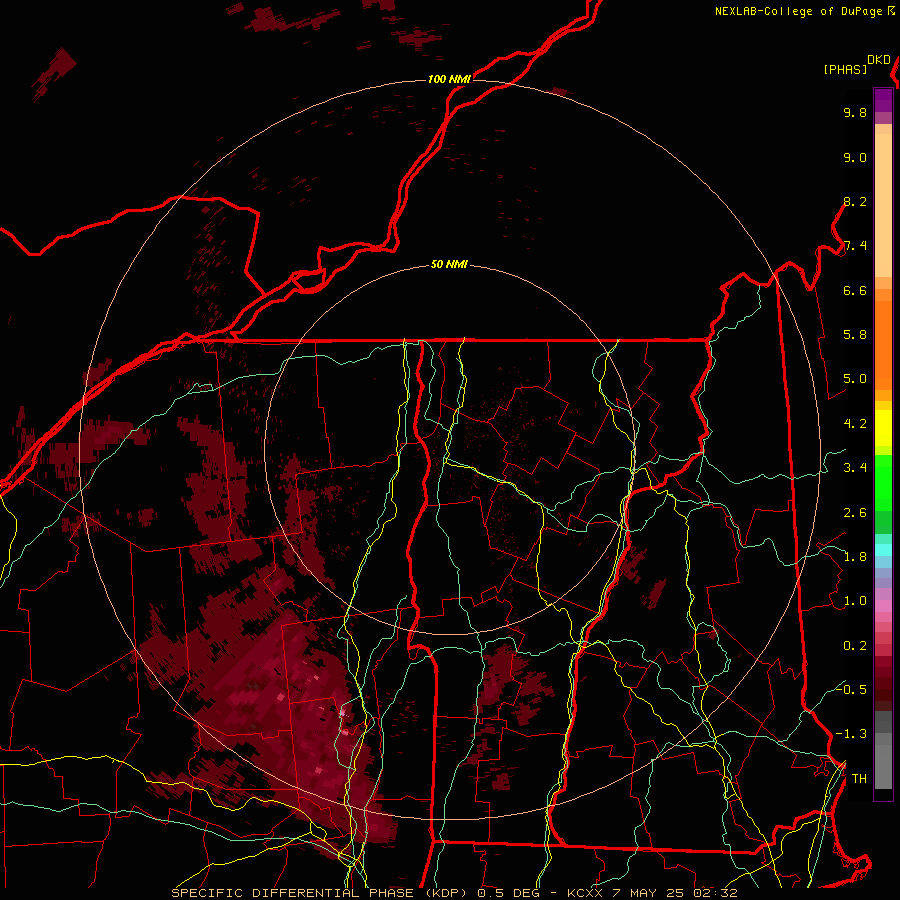Screen dimensions: 900x900
Task: Click the 50 NMI range ring label
Action: [x=449, y=265]
